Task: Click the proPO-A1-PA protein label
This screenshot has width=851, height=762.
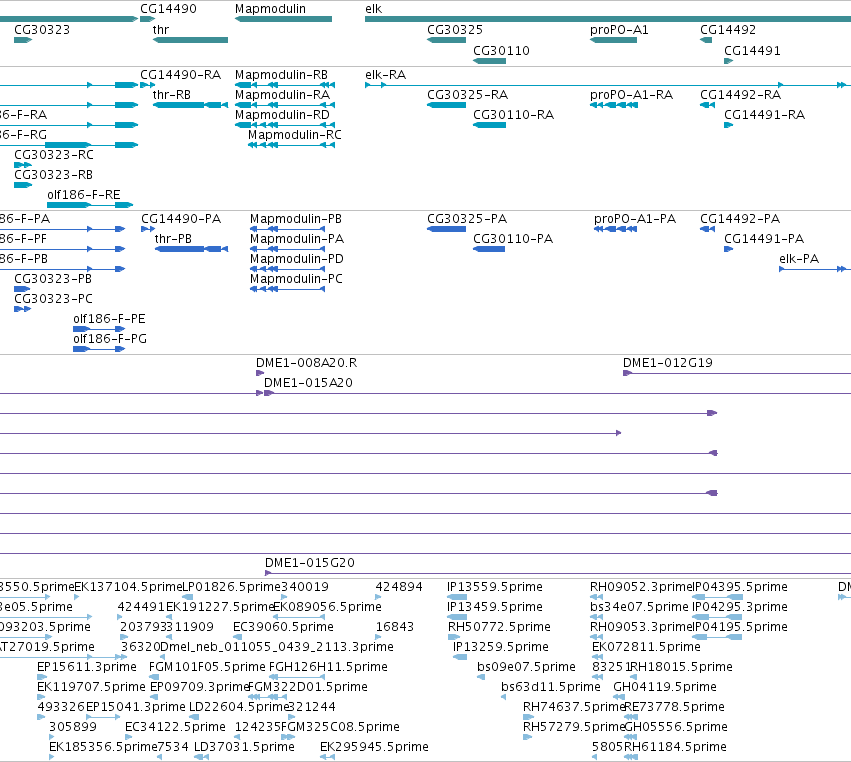Action: pos(635,219)
